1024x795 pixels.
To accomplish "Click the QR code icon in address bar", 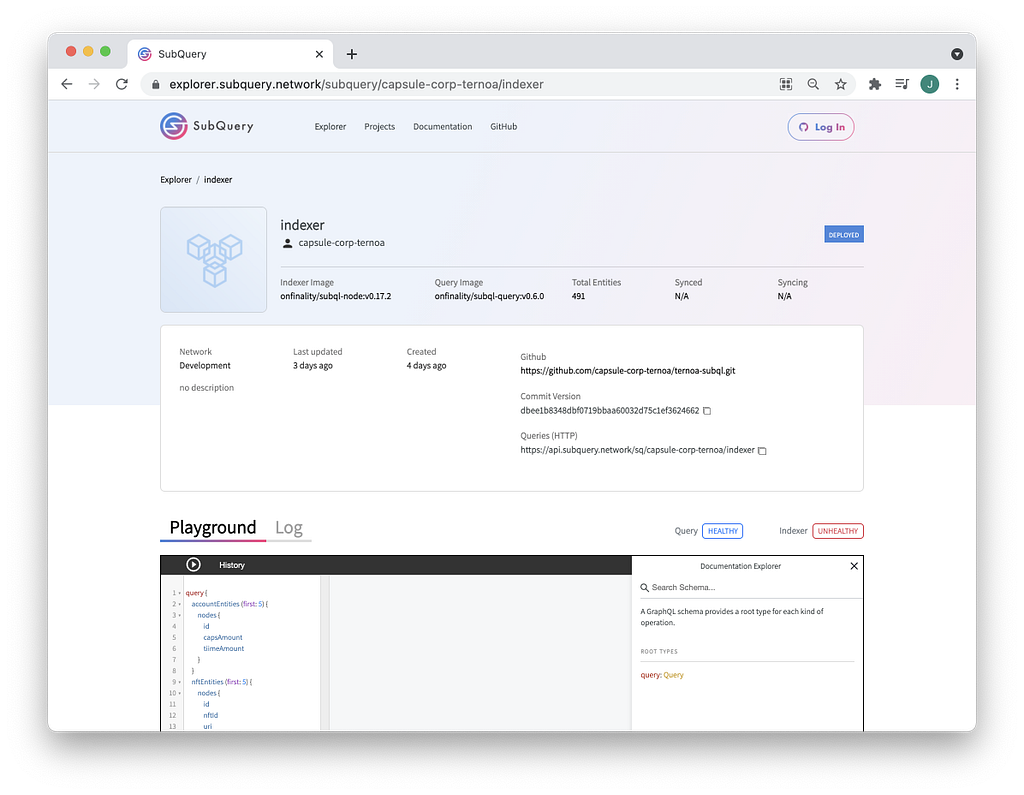I will tap(786, 84).
